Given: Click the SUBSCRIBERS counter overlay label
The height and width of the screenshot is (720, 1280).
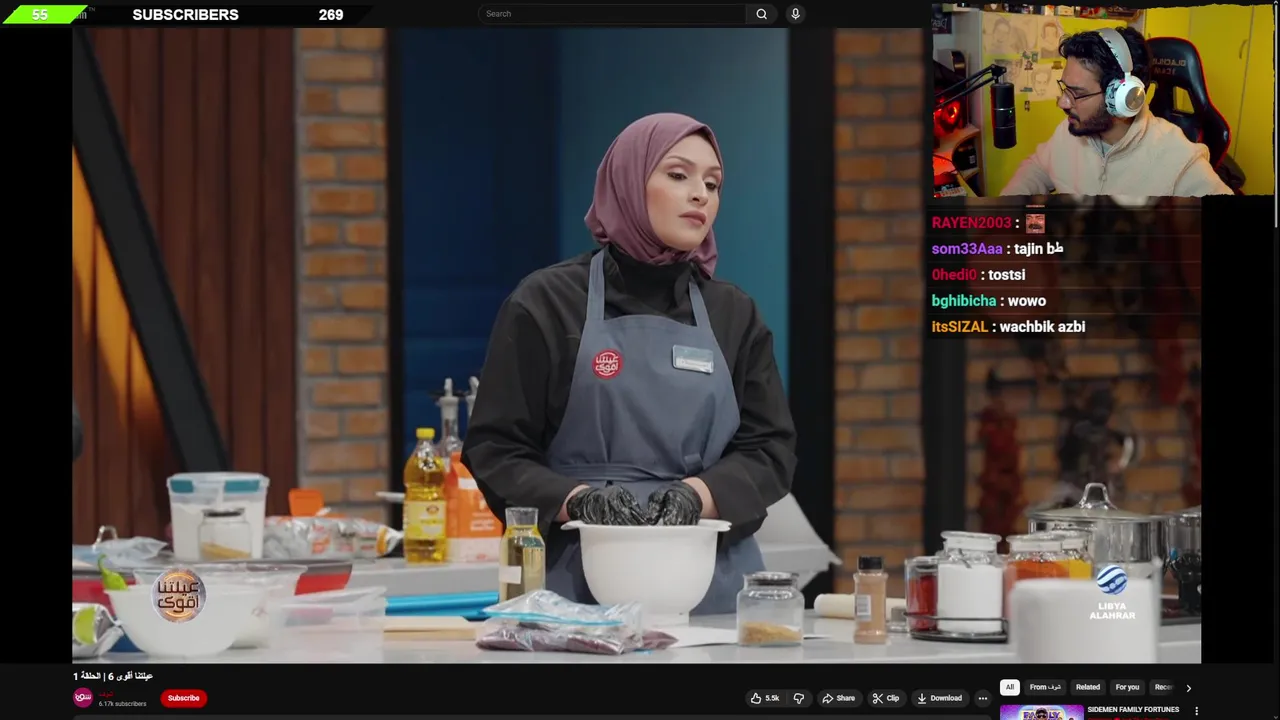Looking at the screenshot, I should (x=185, y=15).
